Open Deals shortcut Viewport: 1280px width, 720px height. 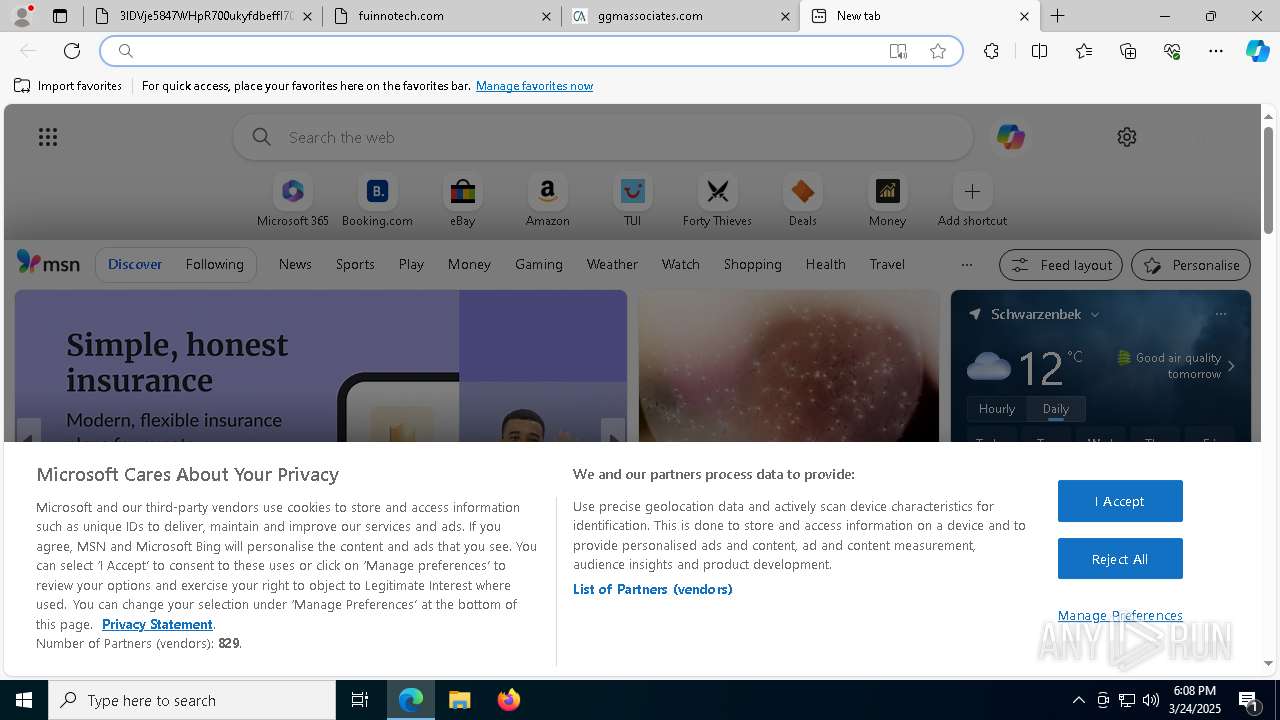tap(802, 200)
